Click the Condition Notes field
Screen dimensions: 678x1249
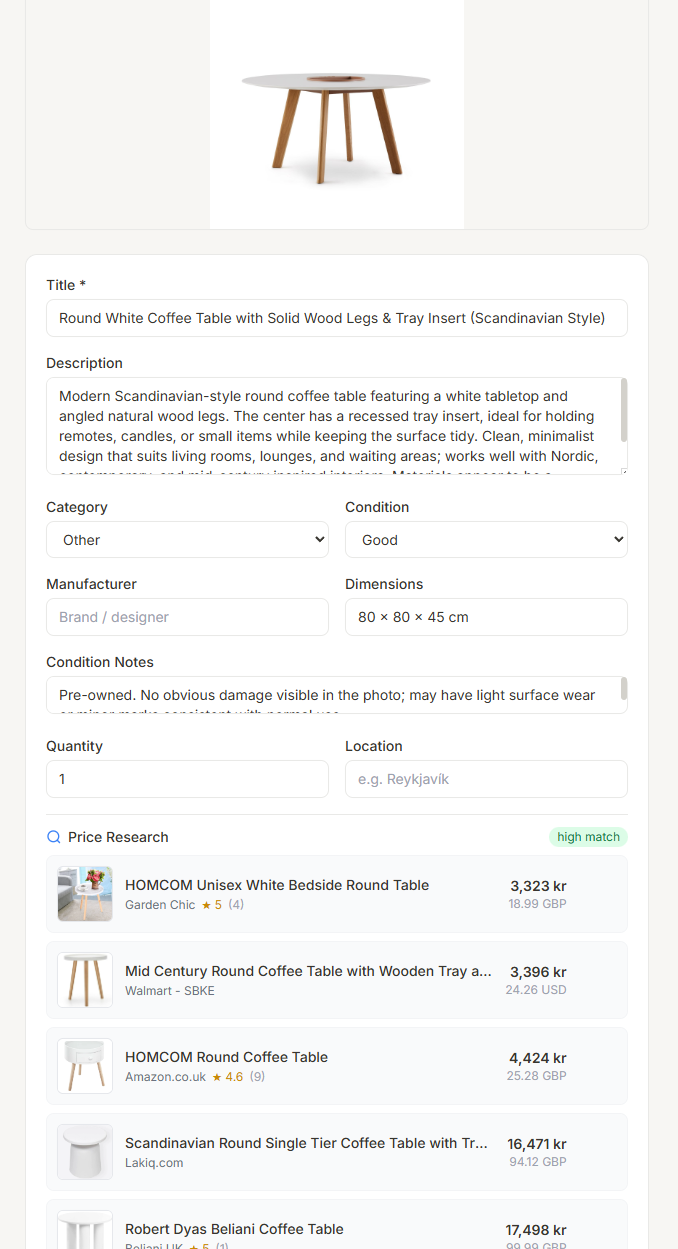[330, 694]
